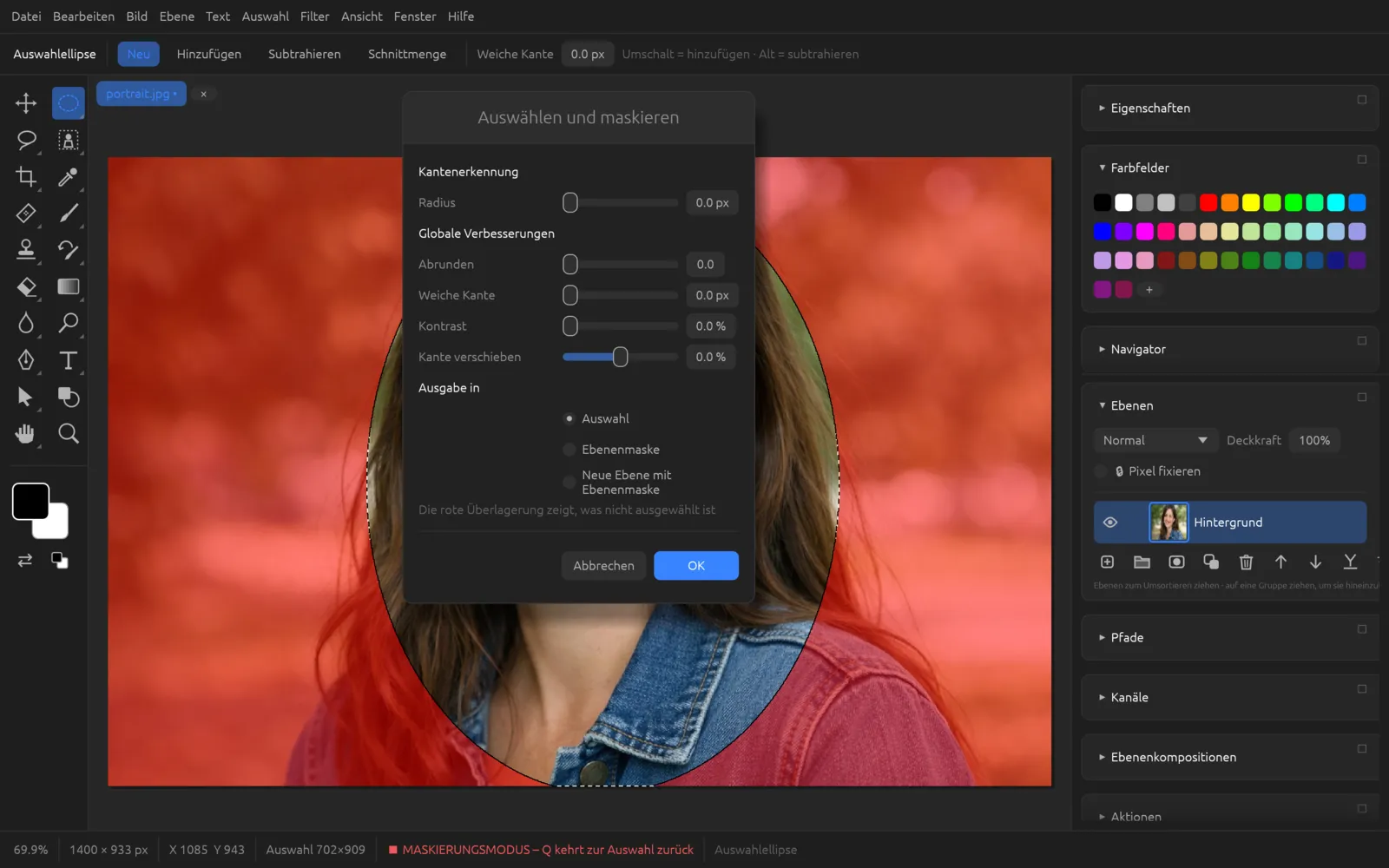Toggle the Pixel fixieren checkbox
The image size is (1389, 868).
pyautogui.click(x=1101, y=471)
